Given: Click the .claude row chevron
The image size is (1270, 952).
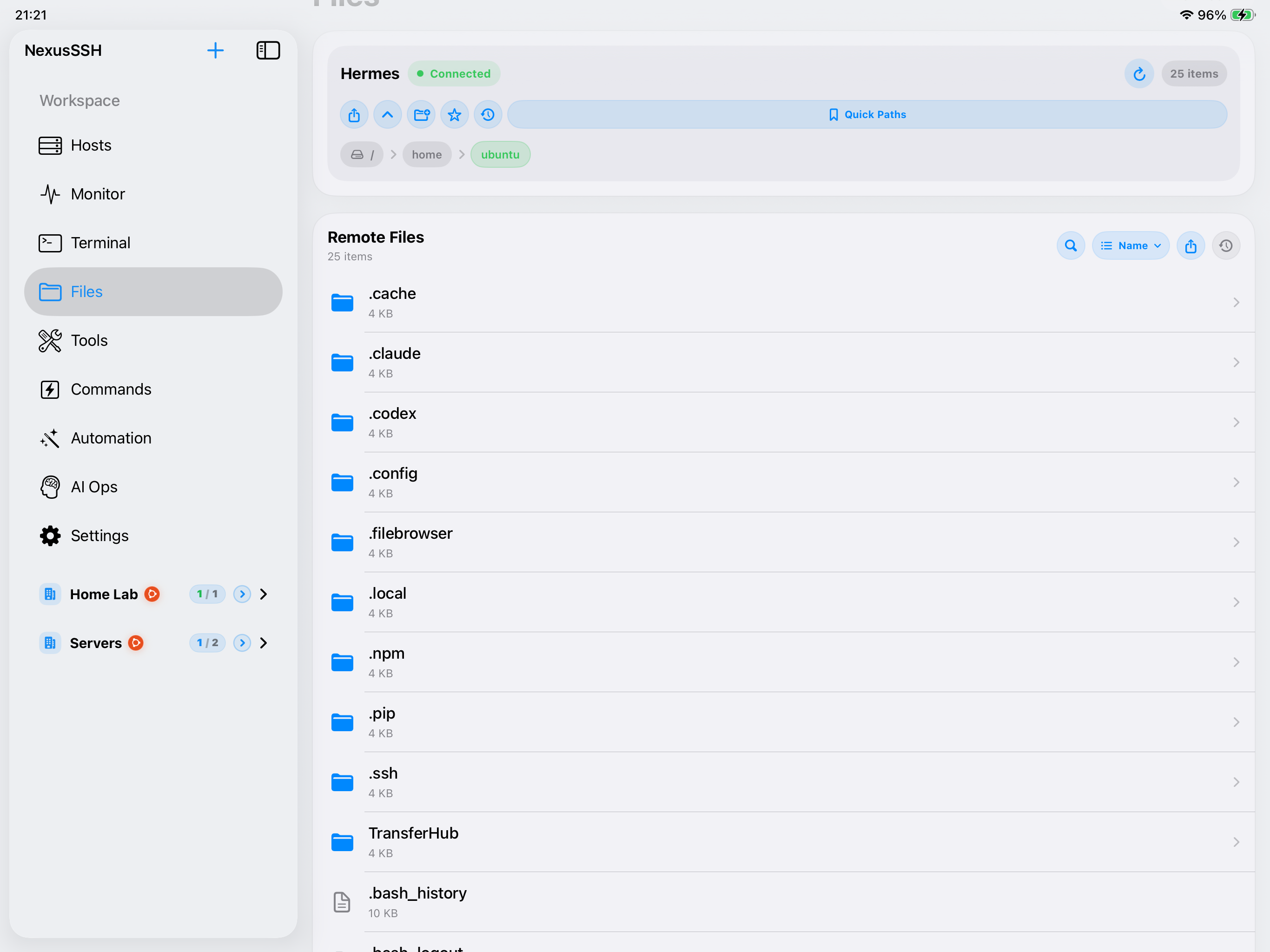Looking at the screenshot, I should pyautogui.click(x=1236, y=362).
